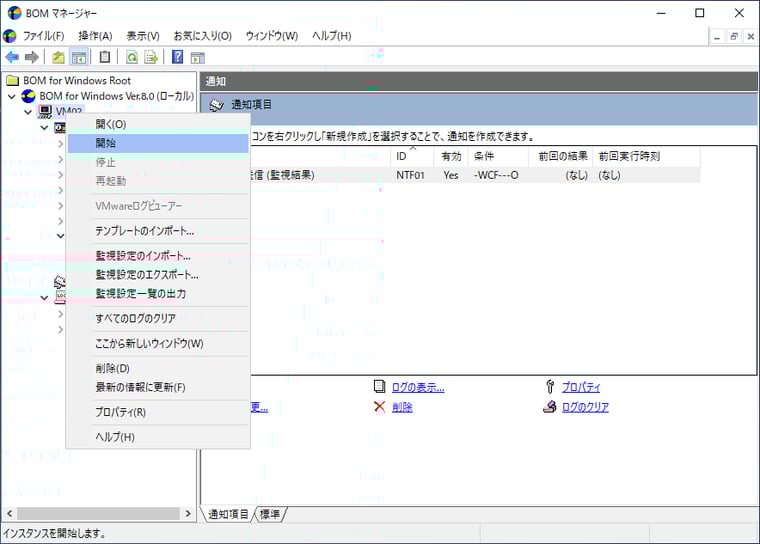Open the お気に入り(O) menu

coord(203,36)
